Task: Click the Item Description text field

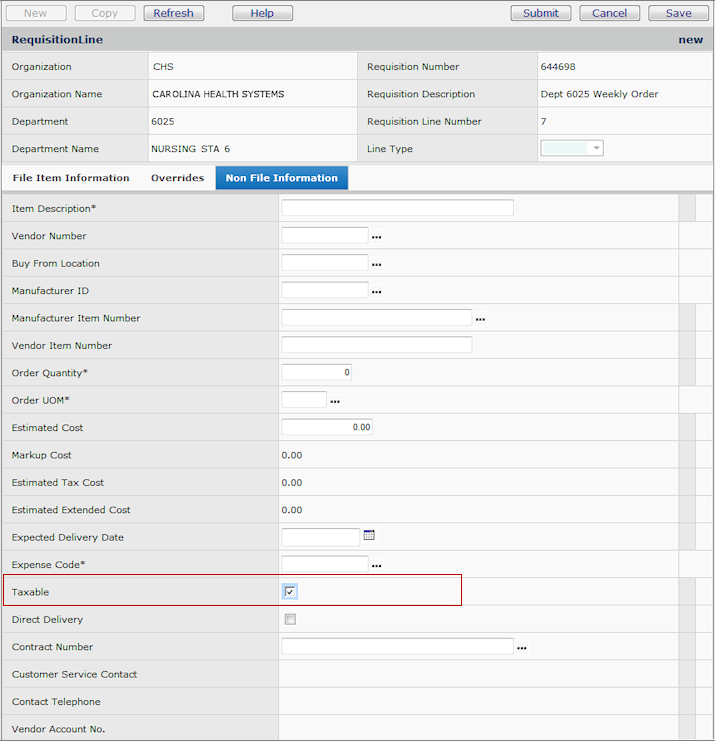Action: tap(397, 208)
